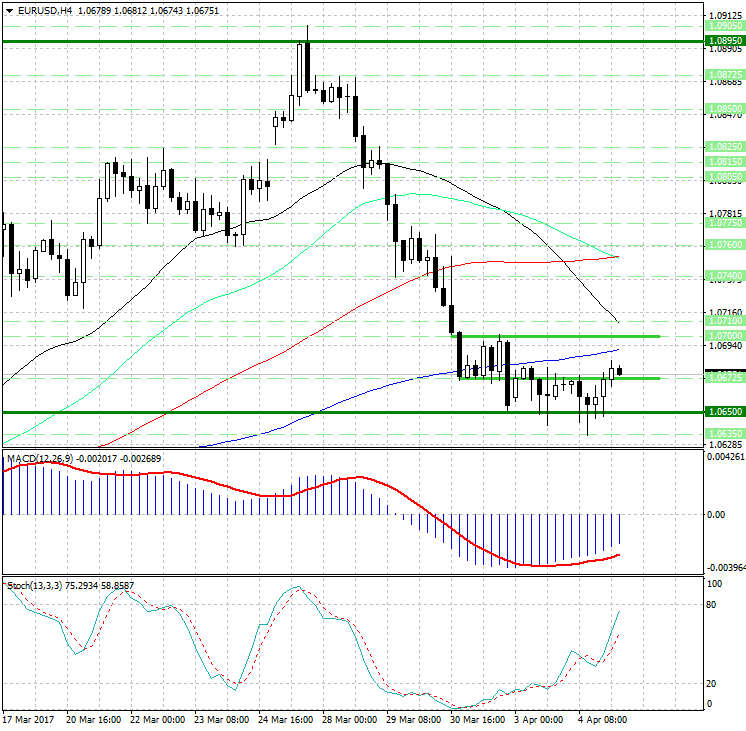Image resolution: width=746 pixels, height=731 pixels.
Task: Click the 1.08725 price level label
Action: point(725,75)
